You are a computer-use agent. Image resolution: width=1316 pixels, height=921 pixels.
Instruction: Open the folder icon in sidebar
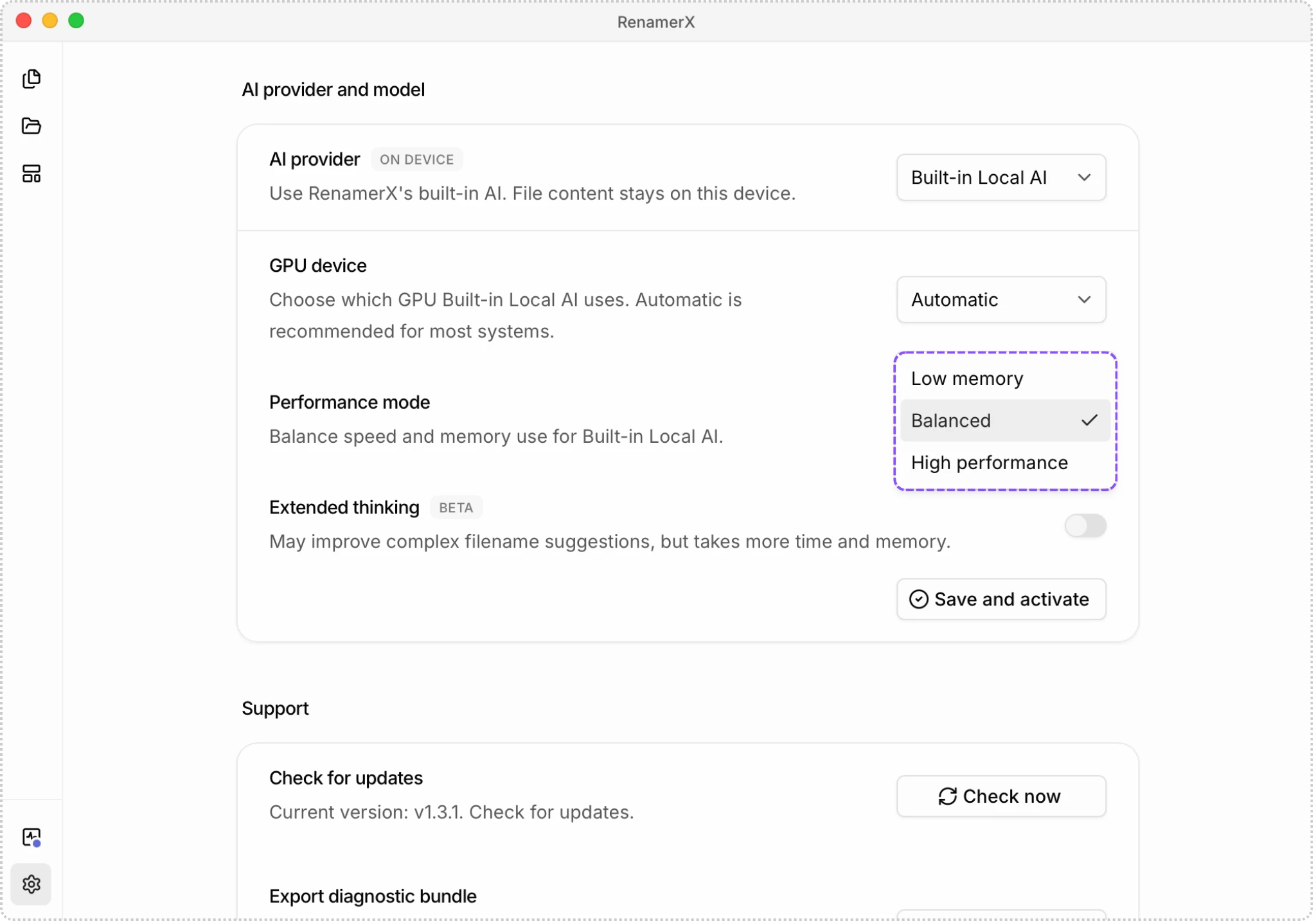(x=31, y=126)
